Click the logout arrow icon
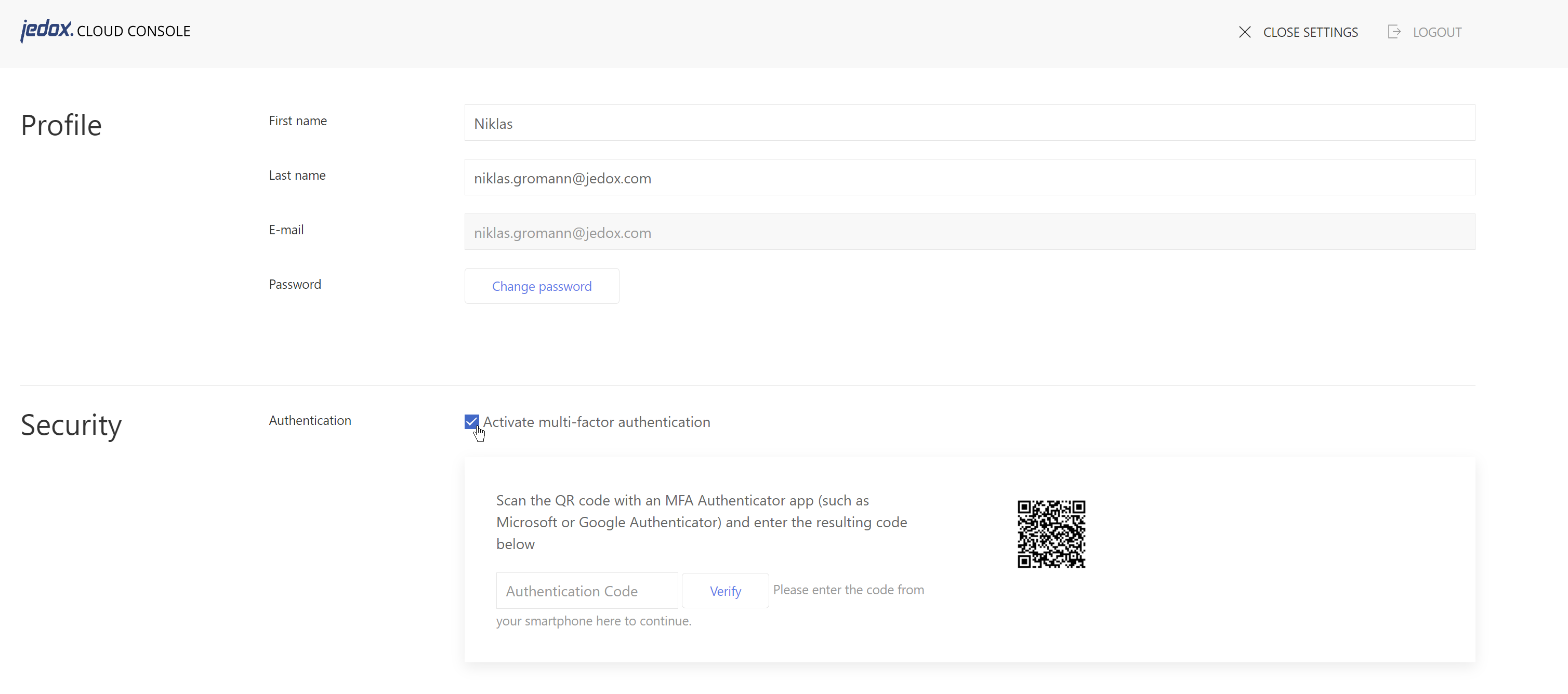Screen dimensions: 1568x694 tap(1394, 32)
